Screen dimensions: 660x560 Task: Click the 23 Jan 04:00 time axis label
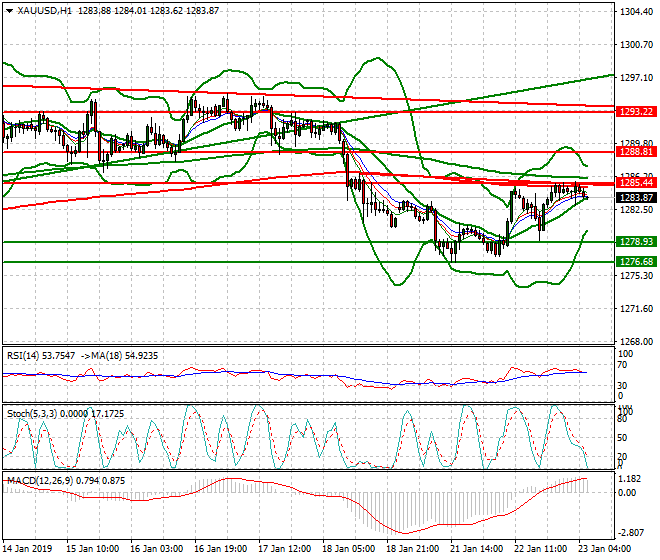[x=604, y=549]
